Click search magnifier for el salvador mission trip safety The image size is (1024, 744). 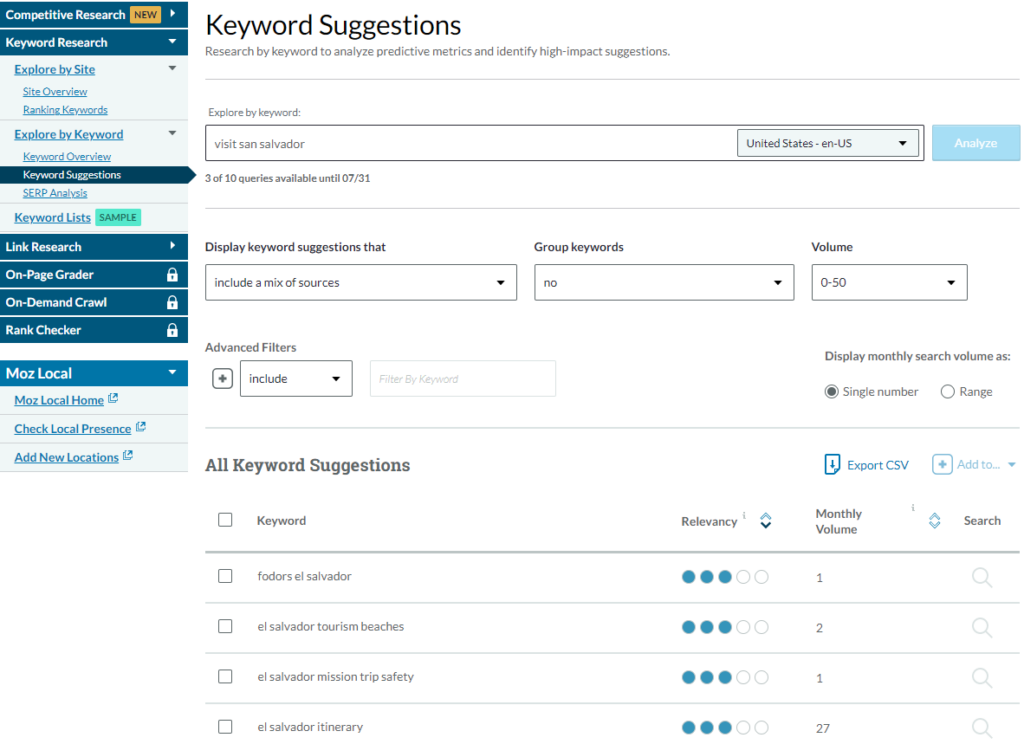coord(981,677)
